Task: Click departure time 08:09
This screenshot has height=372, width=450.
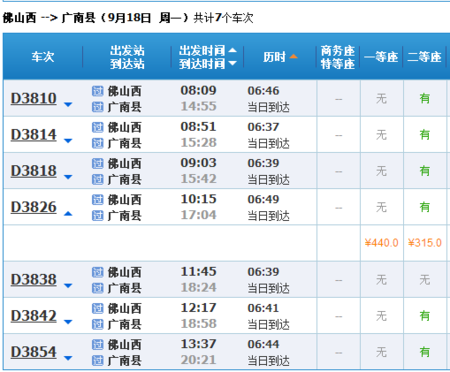Action: pos(198,90)
